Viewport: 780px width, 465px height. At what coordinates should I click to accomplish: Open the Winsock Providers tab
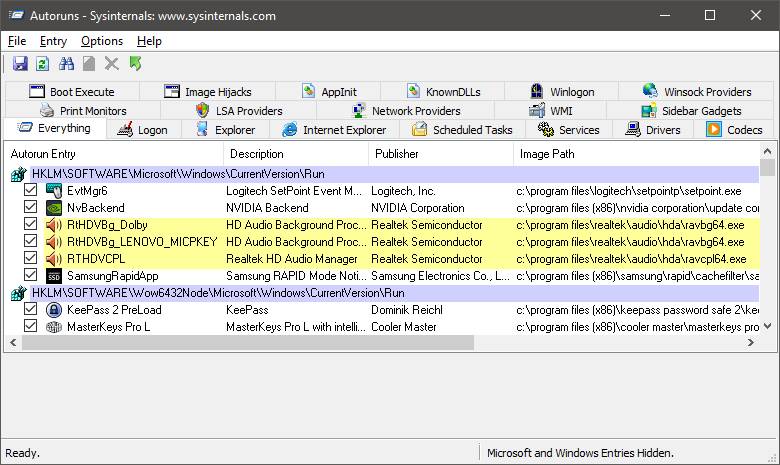click(x=697, y=92)
